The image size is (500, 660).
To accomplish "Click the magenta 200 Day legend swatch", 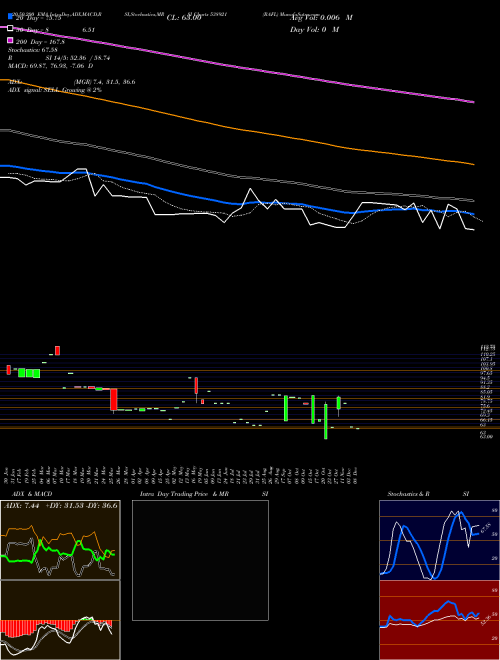I will 11,40.
